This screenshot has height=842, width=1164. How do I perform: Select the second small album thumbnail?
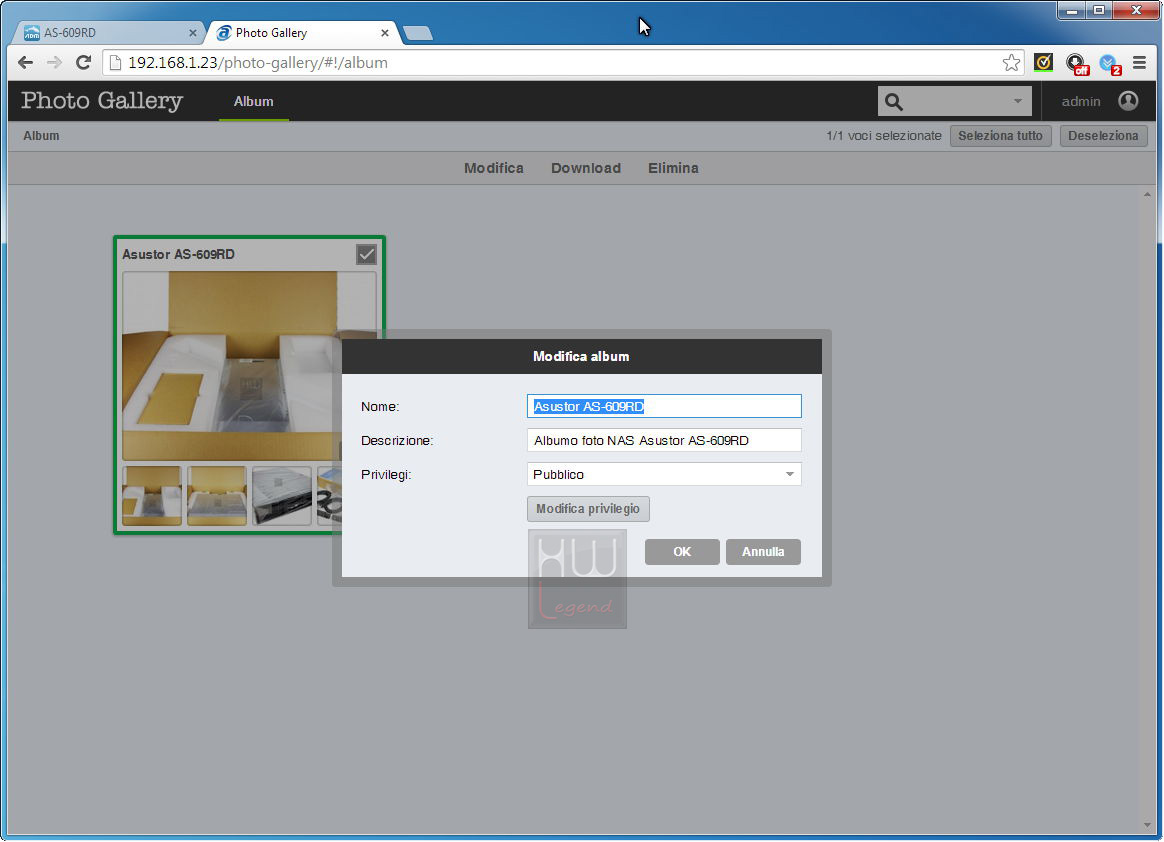pyautogui.click(x=217, y=495)
